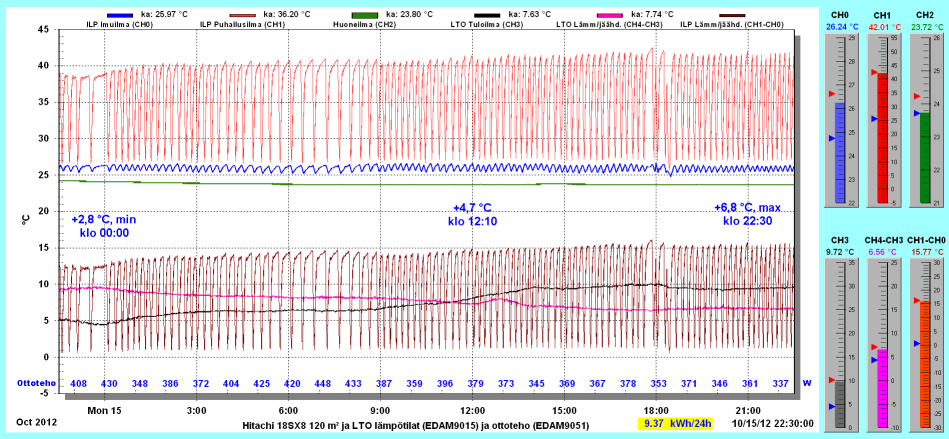Click the Ottoteho value 337

pyautogui.click(x=781, y=383)
